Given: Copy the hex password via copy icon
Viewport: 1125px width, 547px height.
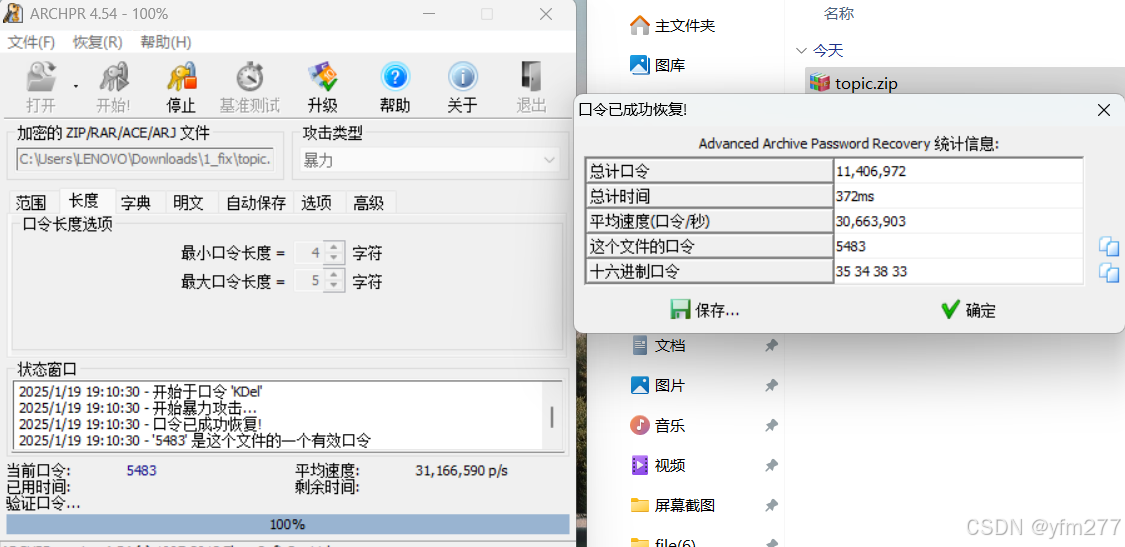Looking at the screenshot, I should point(1108,272).
